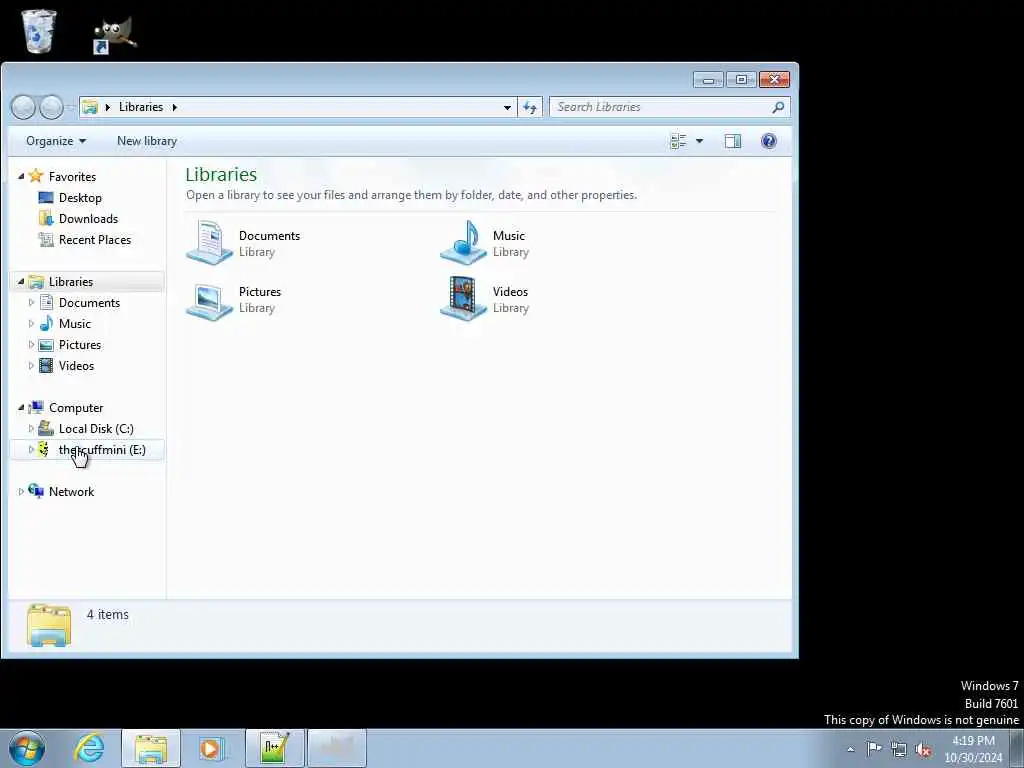This screenshot has height=768, width=1024.
Task: Select Favorites in the navigation pane
Action: [x=72, y=177]
